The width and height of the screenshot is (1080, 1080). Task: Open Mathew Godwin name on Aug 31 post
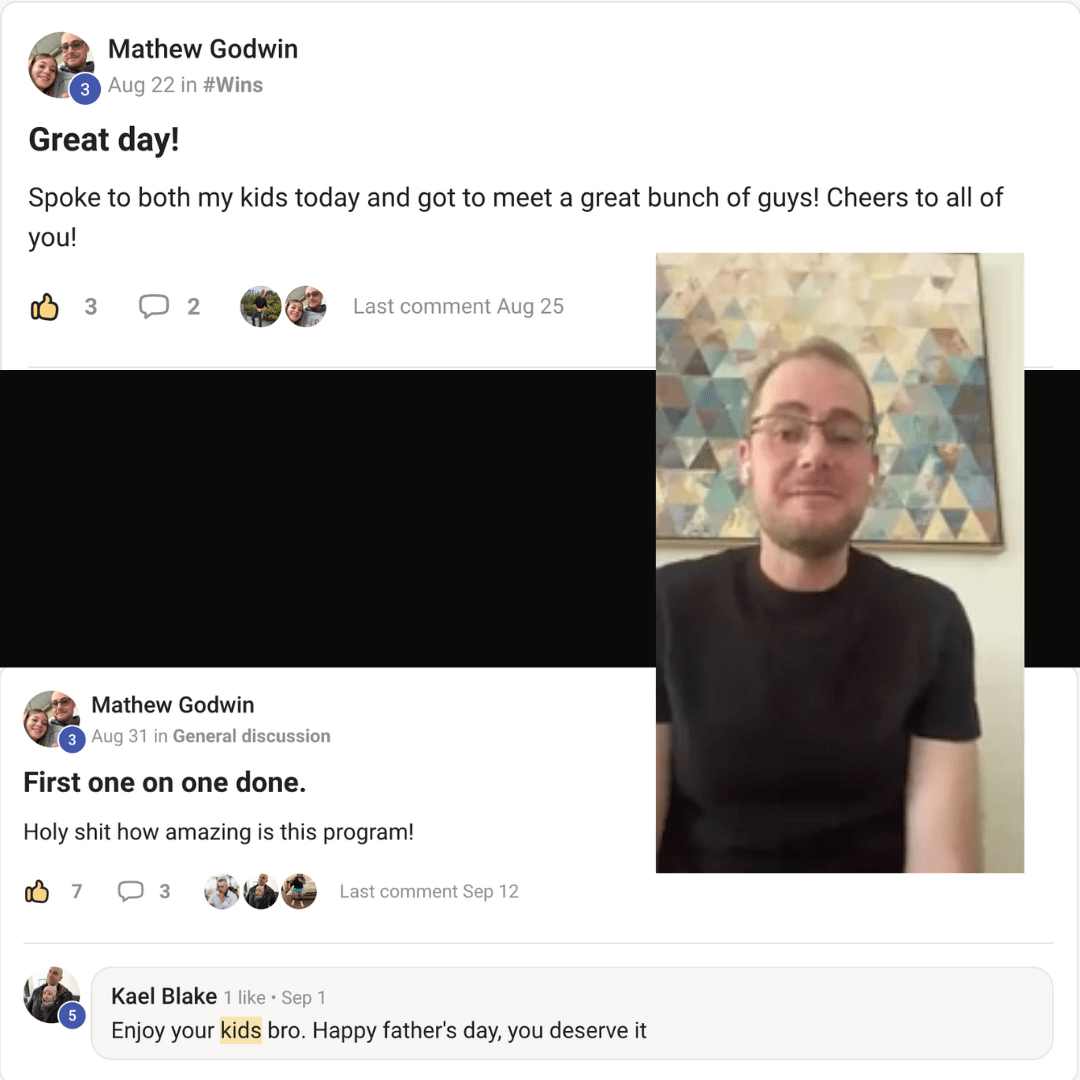(x=173, y=705)
